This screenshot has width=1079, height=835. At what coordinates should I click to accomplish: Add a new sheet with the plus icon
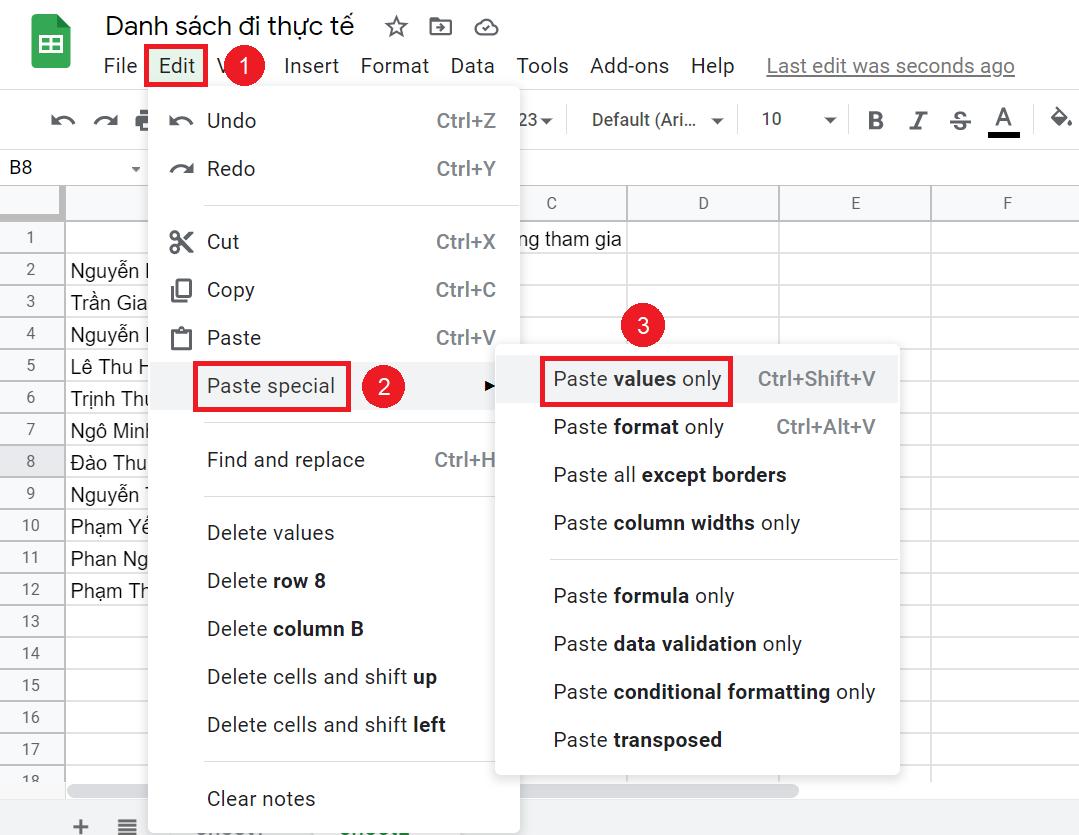80,826
